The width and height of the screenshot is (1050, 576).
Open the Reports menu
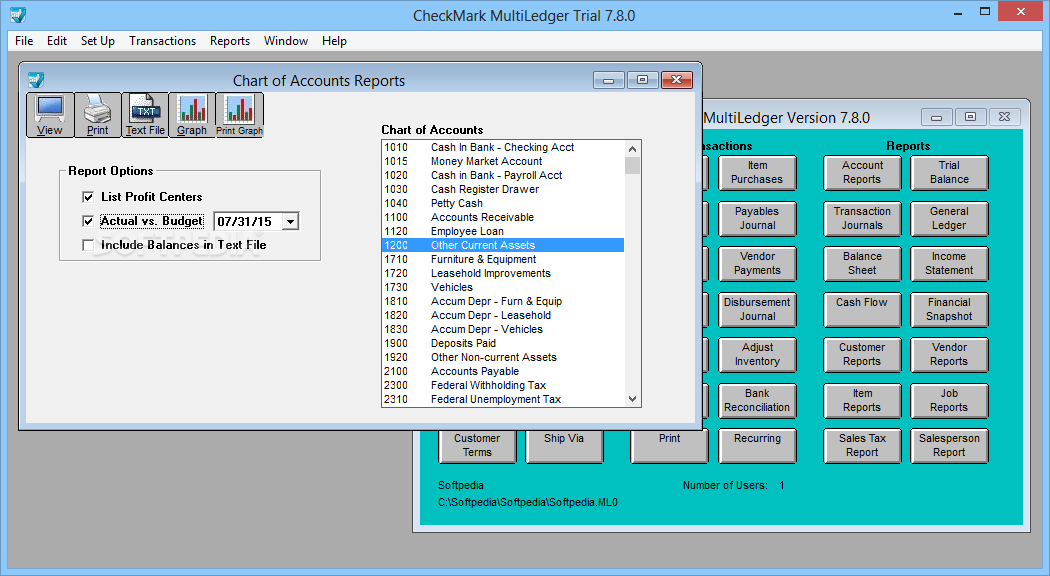(230, 41)
